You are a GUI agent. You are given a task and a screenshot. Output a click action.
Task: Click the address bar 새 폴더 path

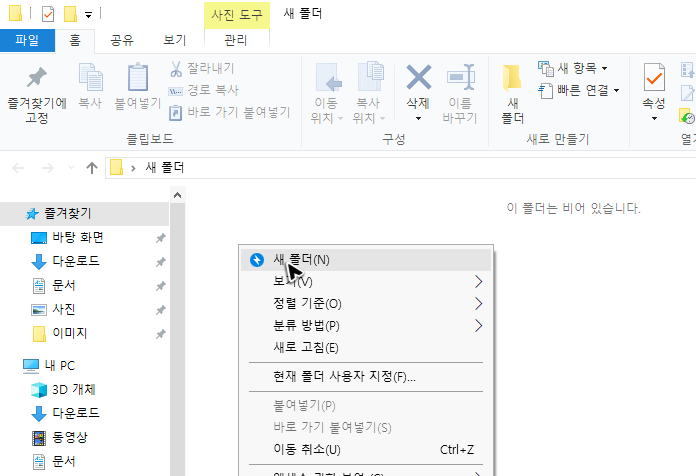[x=165, y=168]
